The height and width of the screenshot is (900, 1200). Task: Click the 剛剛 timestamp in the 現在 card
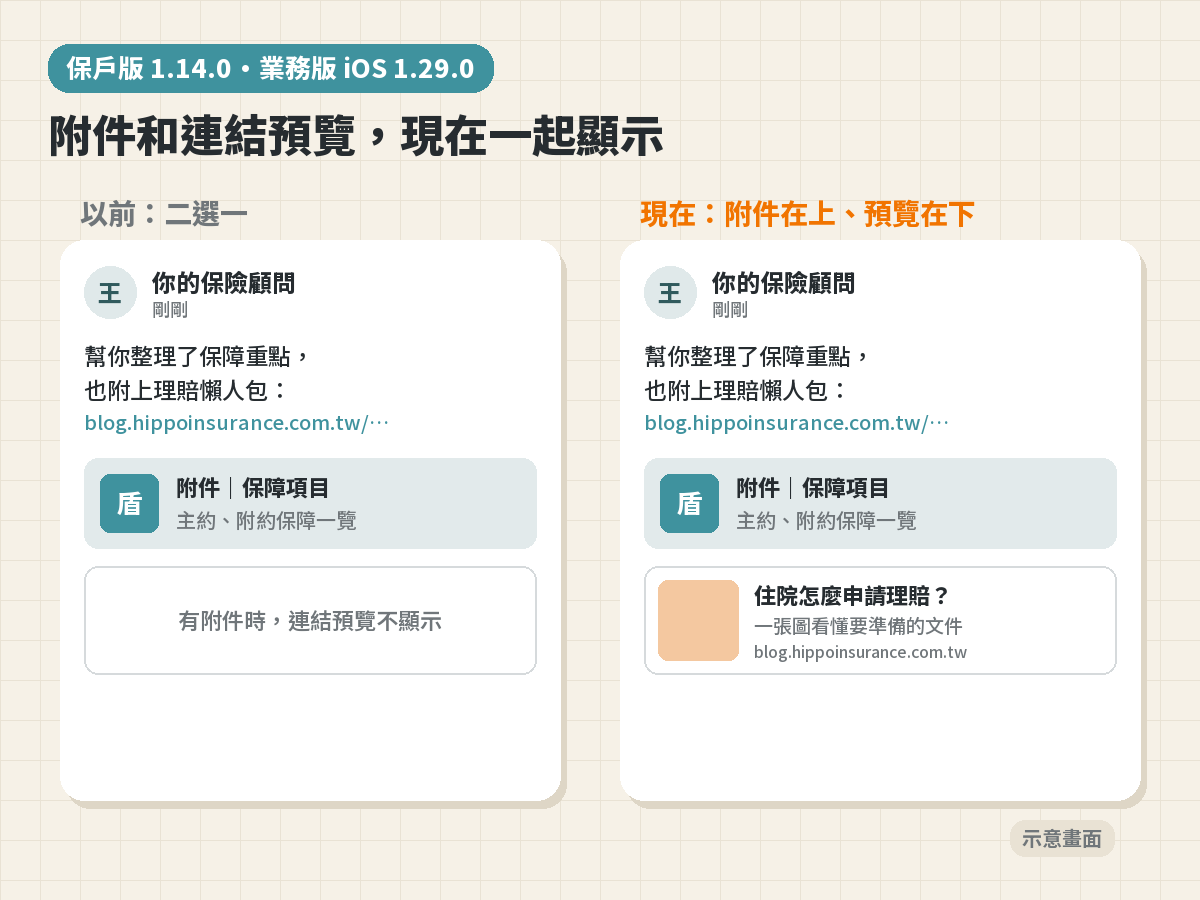730,310
